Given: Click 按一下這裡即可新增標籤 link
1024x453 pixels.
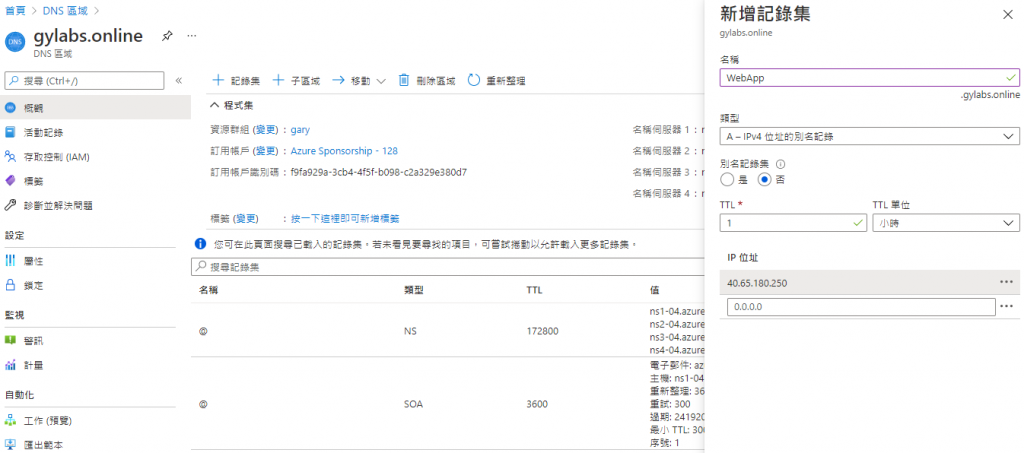Looking at the screenshot, I should click(345, 219).
